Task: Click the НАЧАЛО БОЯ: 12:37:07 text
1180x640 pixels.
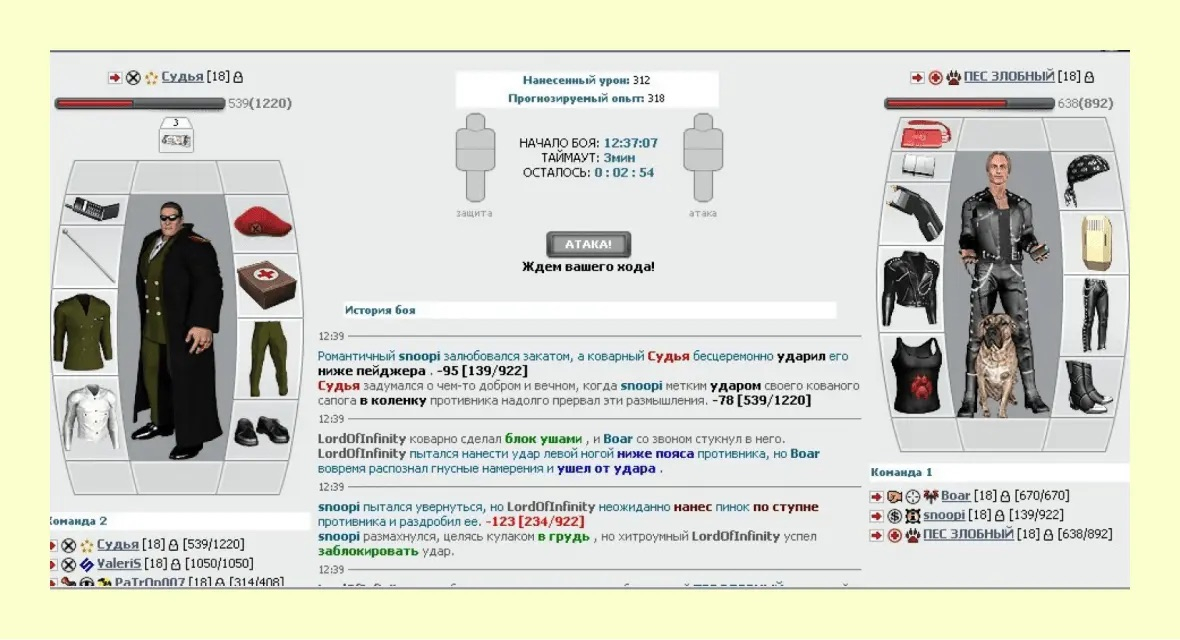Action: coord(588,142)
